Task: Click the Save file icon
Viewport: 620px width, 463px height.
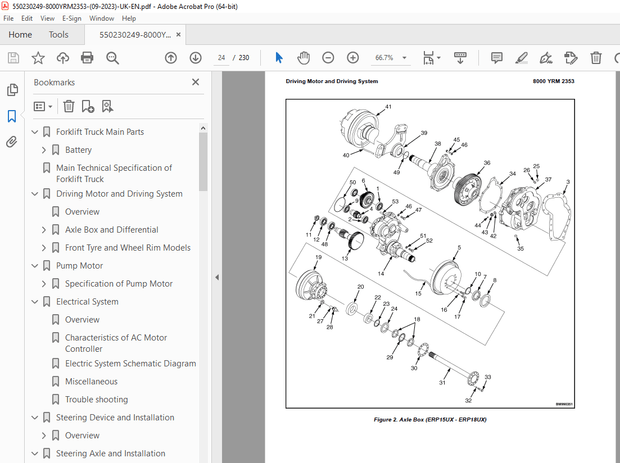Action: click(x=12, y=58)
